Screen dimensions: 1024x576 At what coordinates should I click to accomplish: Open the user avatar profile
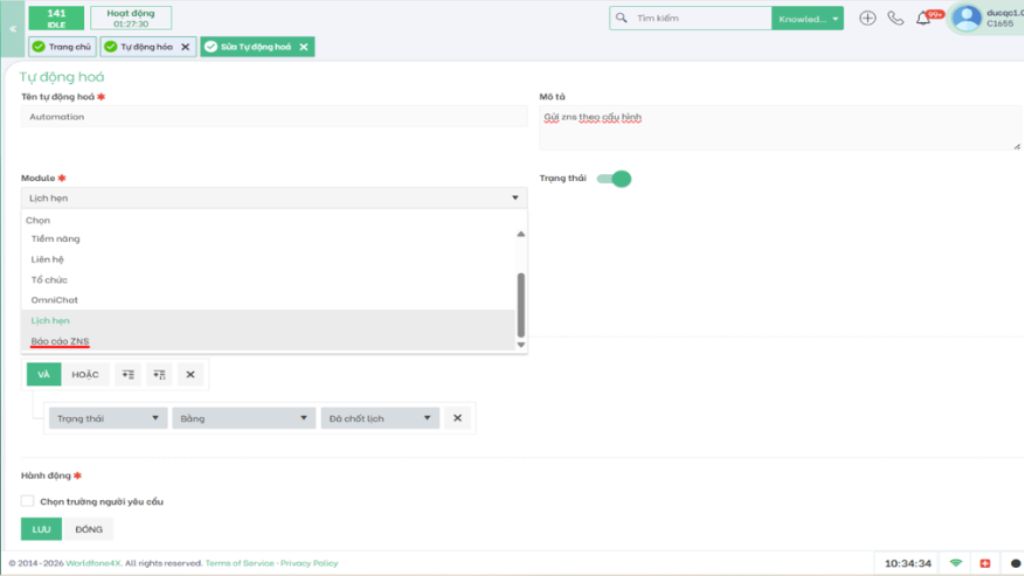click(x=967, y=18)
